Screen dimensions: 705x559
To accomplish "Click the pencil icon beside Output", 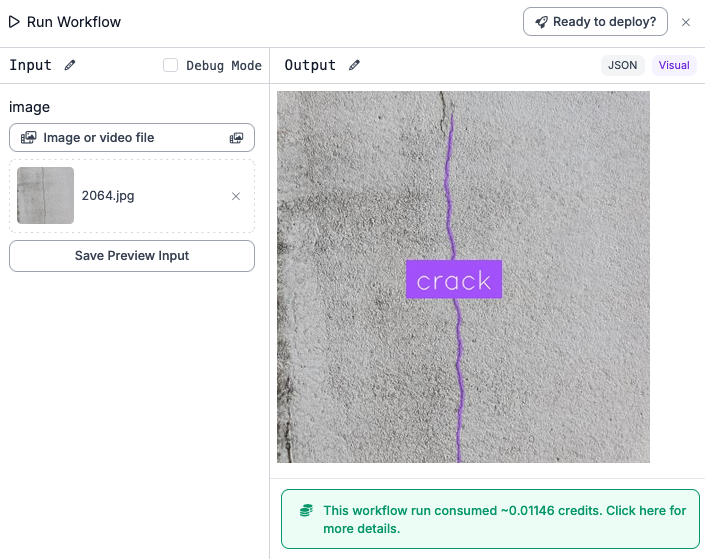I will (x=354, y=65).
